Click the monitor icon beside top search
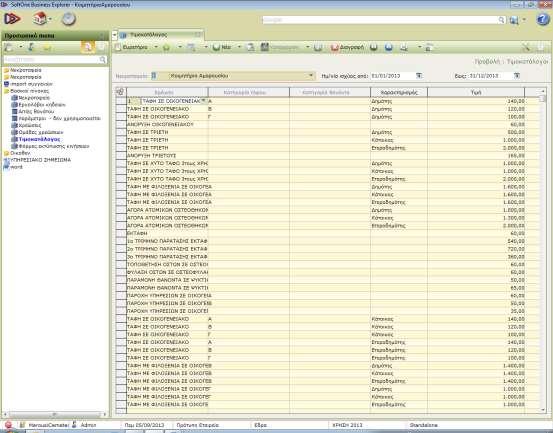553x433 pixels. click(x=514, y=20)
